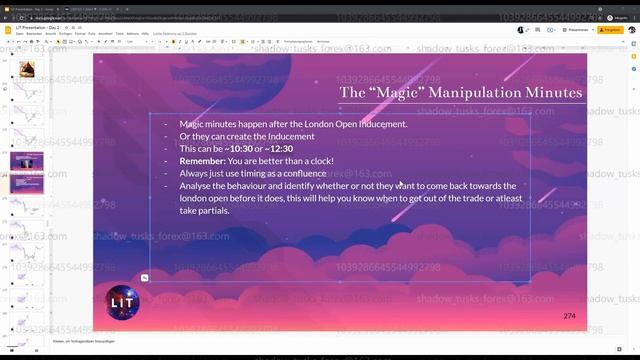Star the LIT Presentation document

click(67, 28)
